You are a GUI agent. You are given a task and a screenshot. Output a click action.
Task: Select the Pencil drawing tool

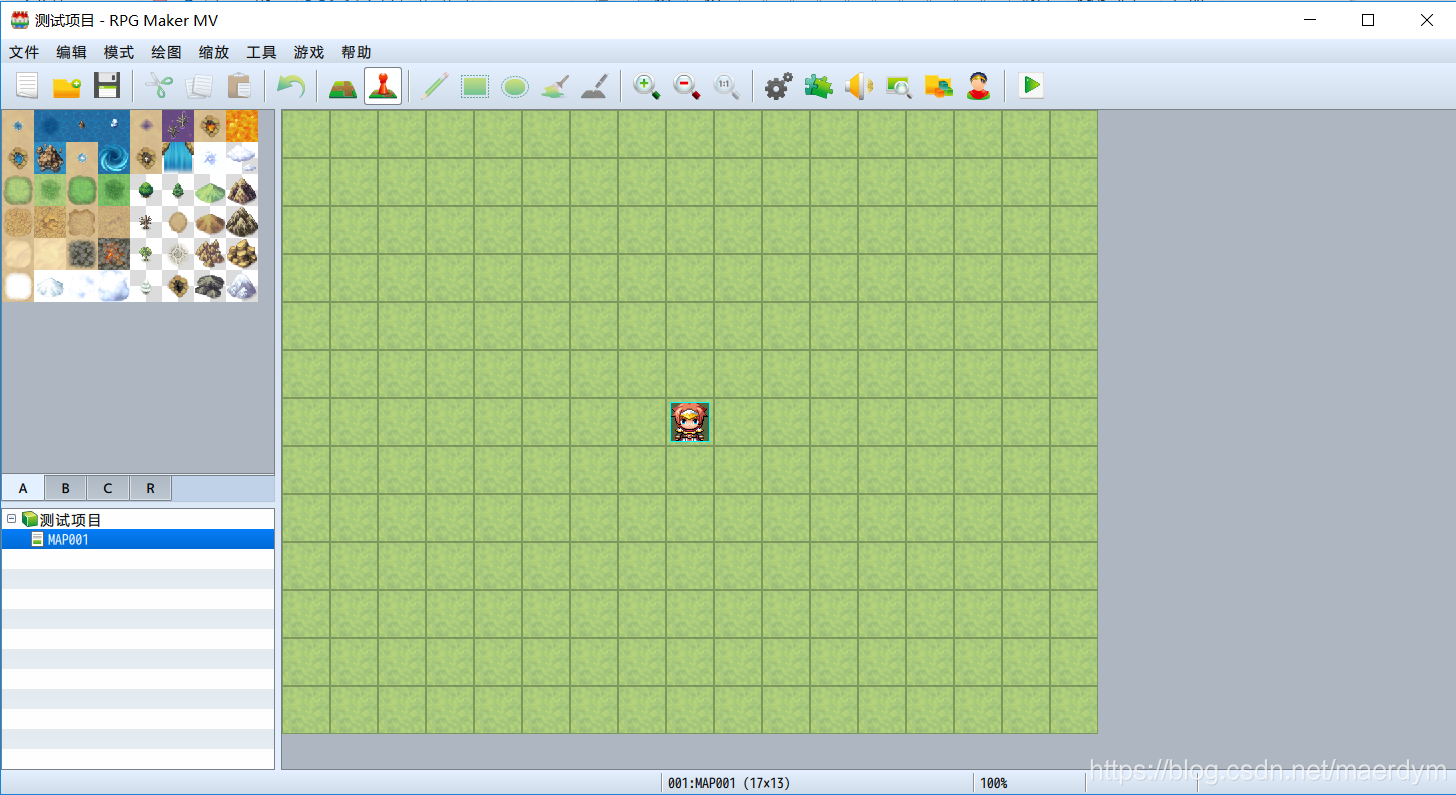[x=434, y=86]
